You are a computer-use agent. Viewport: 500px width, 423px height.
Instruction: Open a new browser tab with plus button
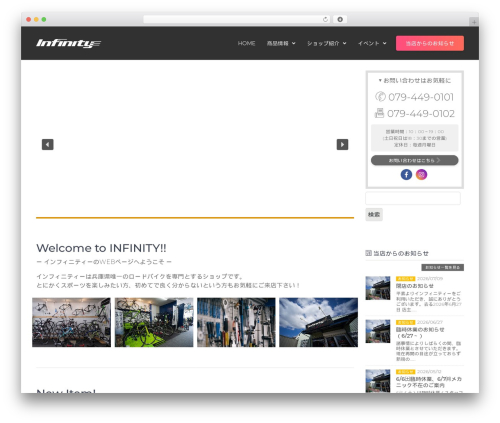474,22
